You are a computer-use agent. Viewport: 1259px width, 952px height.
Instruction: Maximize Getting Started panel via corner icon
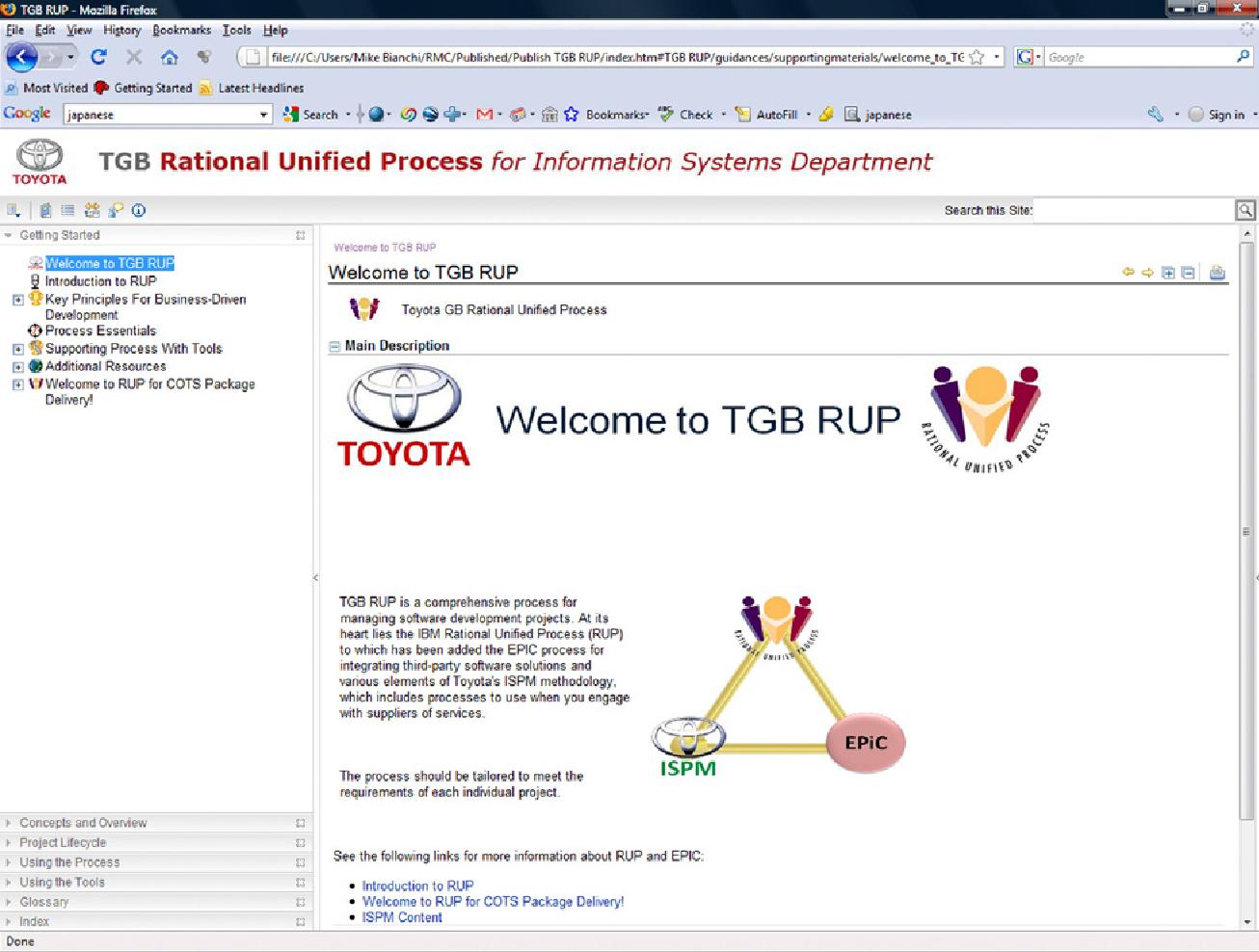[x=301, y=235]
